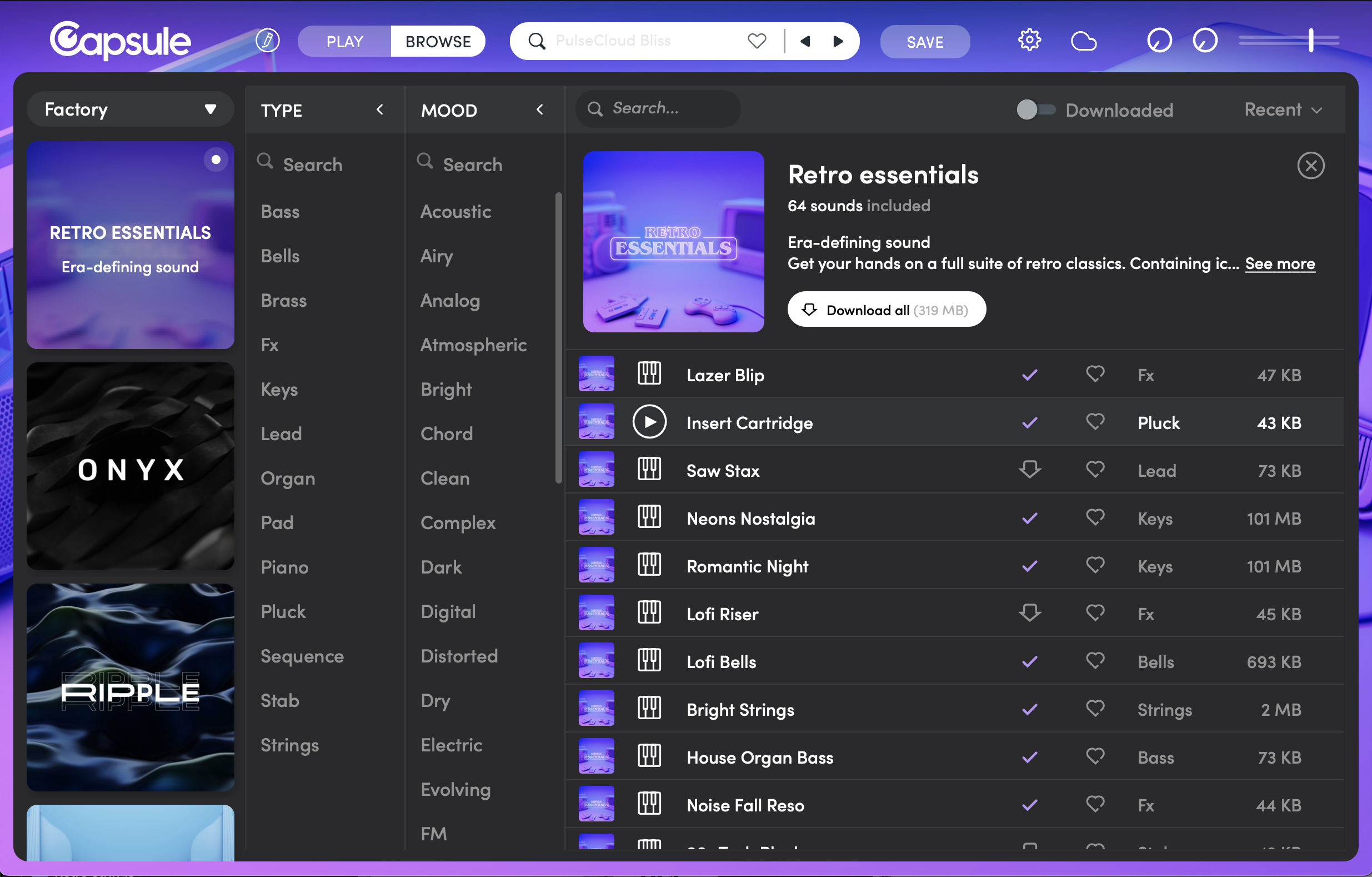Open the Recent sort dropdown
This screenshot has width=1372, height=877.
click(x=1283, y=109)
